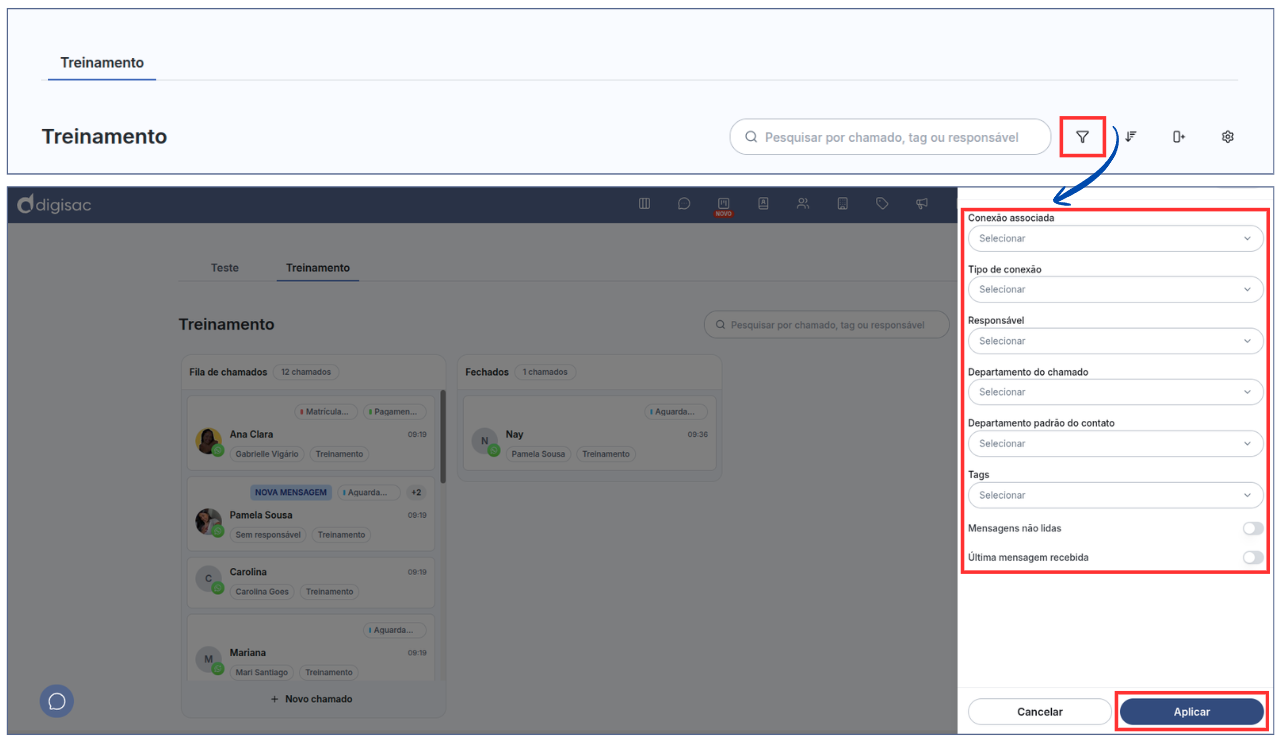The height and width of the screenshot is (741, 1282).
Task: Click the Cancelar button
Action: (x=1039, y=712)
